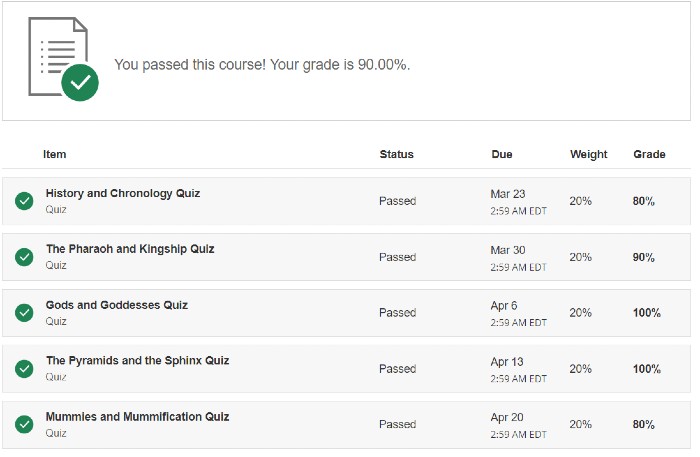The width and height of the screenshot is (700, 457).
Task: Click the Item column header
Action: pos(54,154)
